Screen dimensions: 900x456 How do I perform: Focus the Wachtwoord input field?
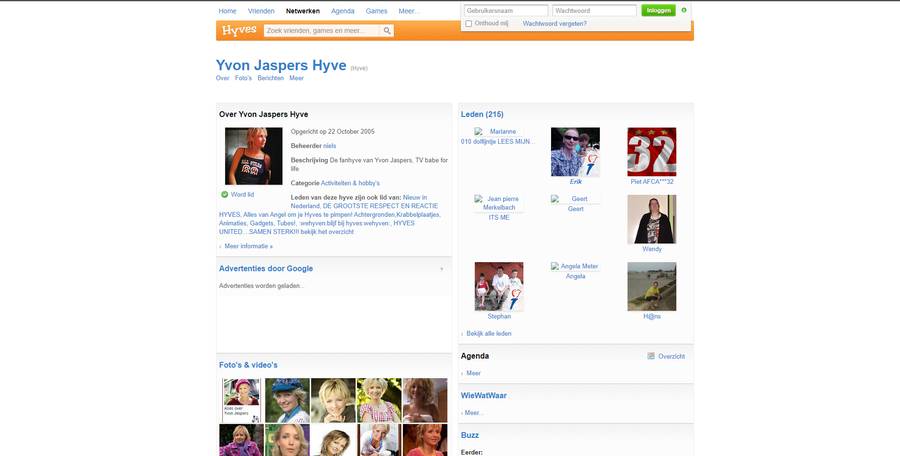pyautogui.click(x=594, y=10)
